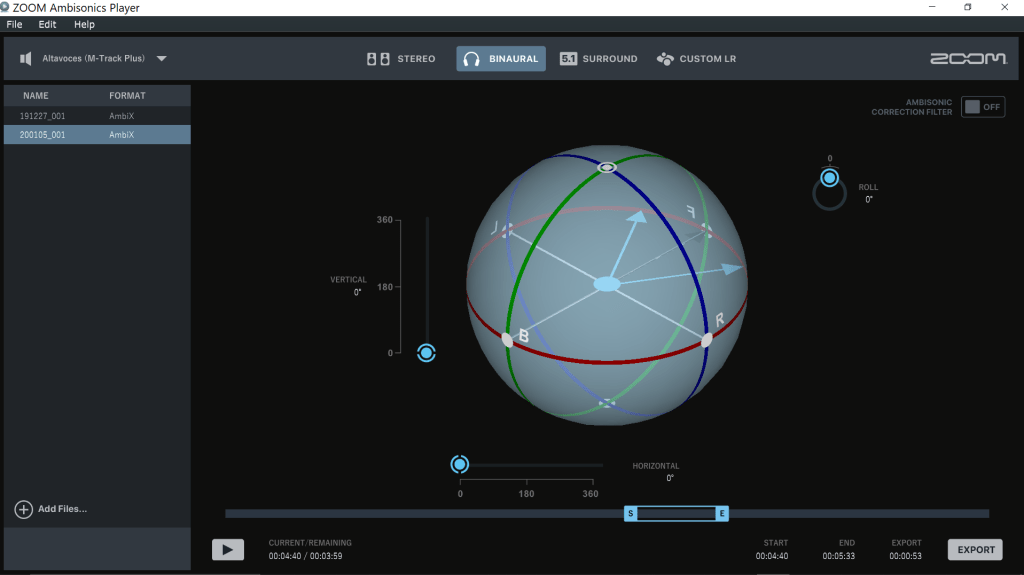Select the Stereo playback mode

pos(401,59)
